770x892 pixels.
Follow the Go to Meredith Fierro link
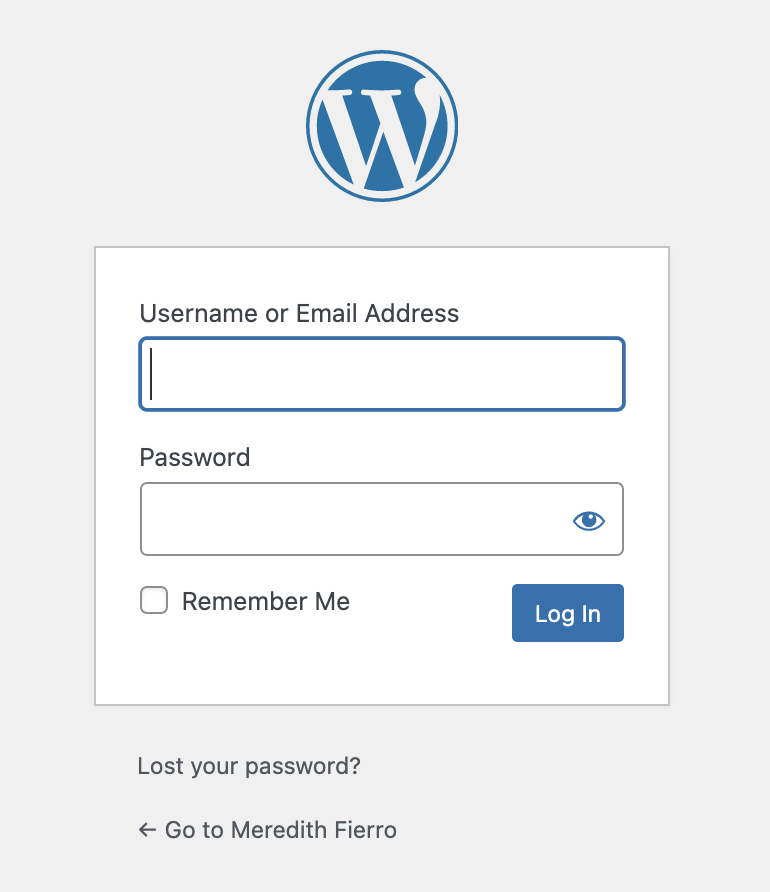click(x=267, y=830)
